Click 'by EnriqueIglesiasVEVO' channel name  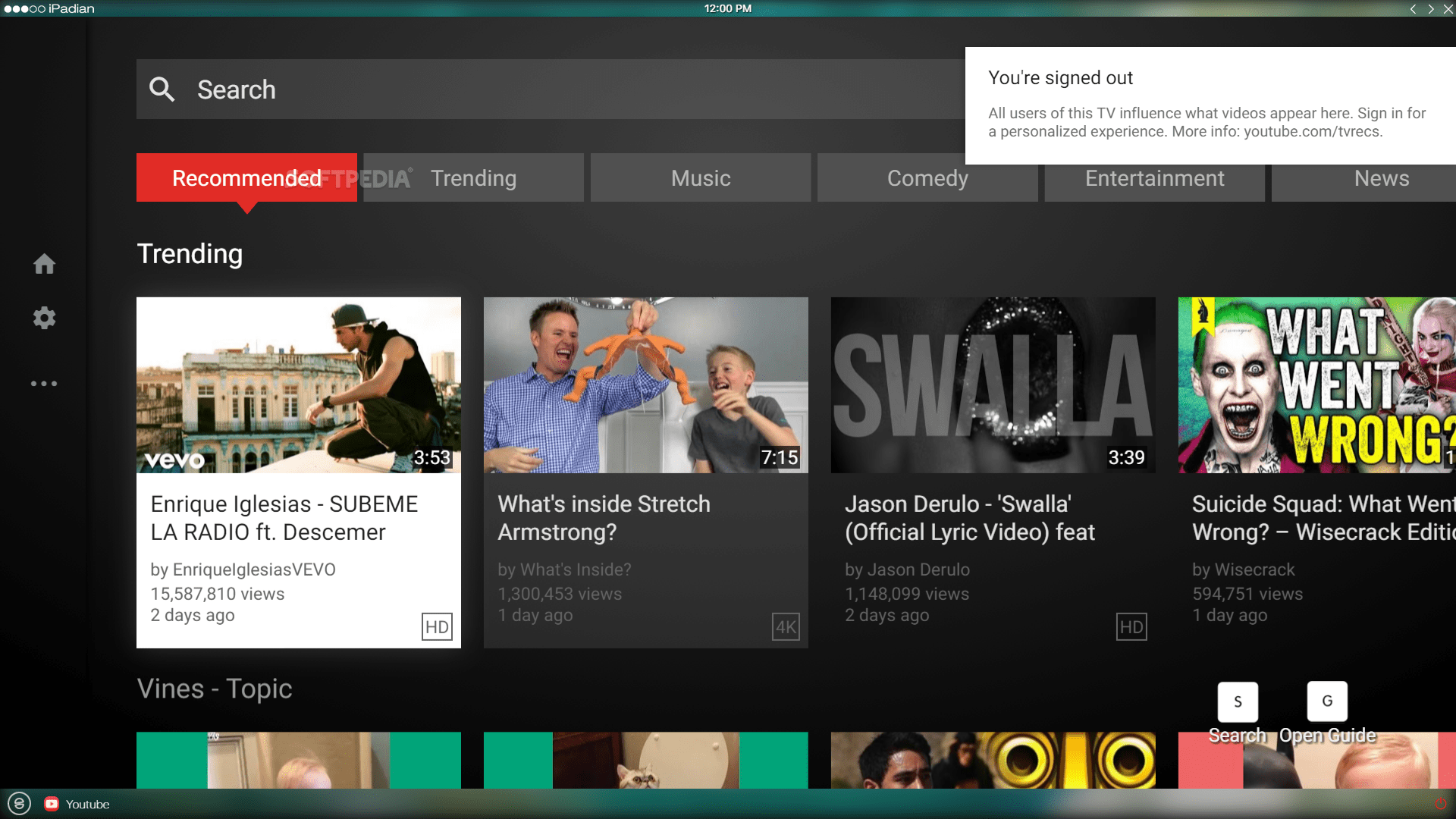click(243, 570)
